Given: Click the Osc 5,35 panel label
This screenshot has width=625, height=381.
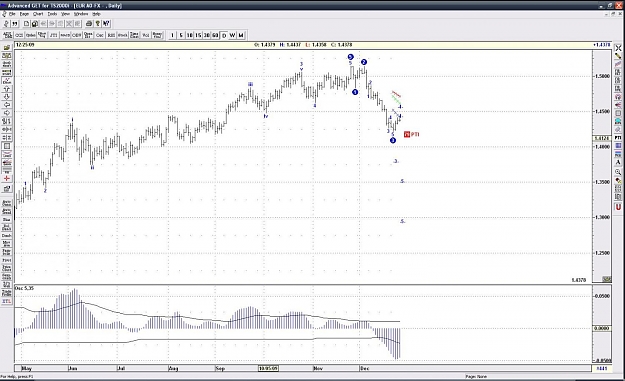Looking at the screenshot, I should point(24,288).
